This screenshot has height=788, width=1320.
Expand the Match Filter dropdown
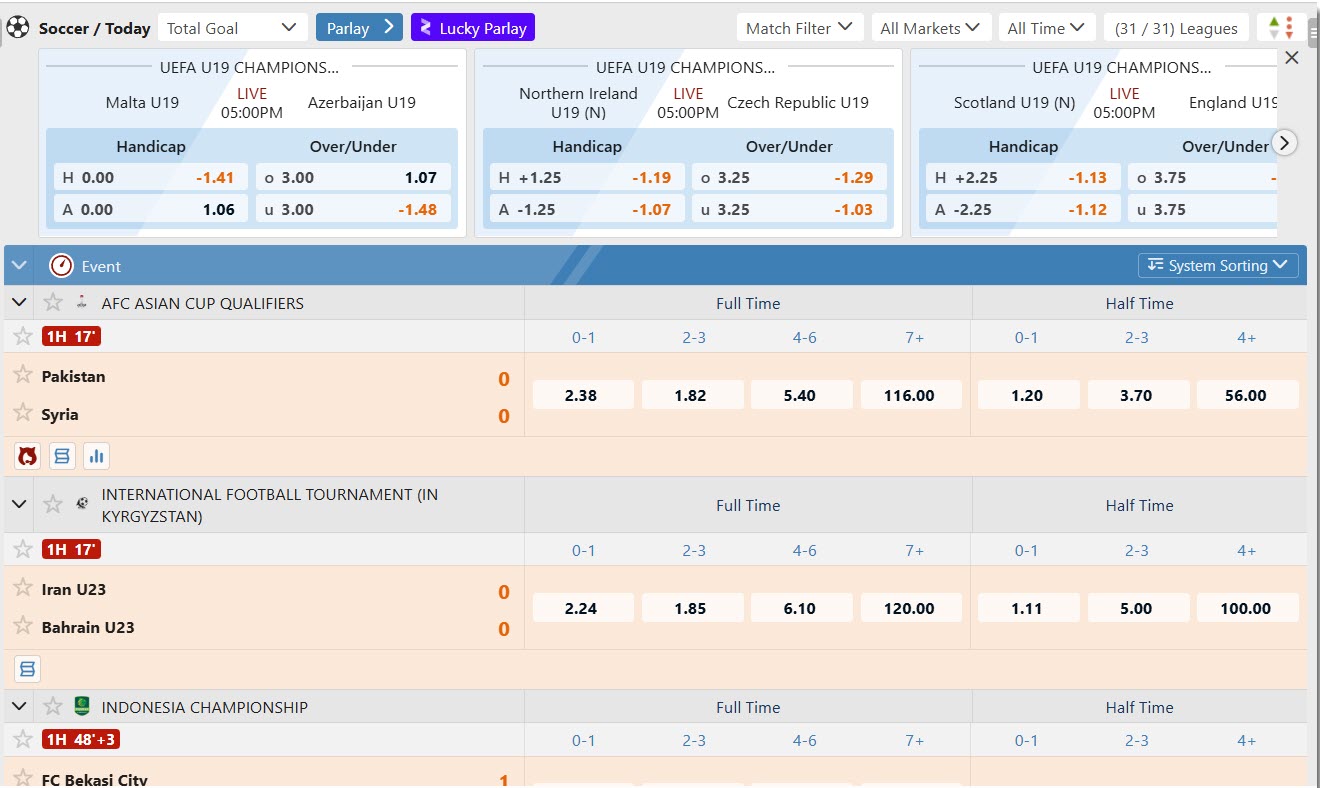pyautogui.click(x=799, y=28)
